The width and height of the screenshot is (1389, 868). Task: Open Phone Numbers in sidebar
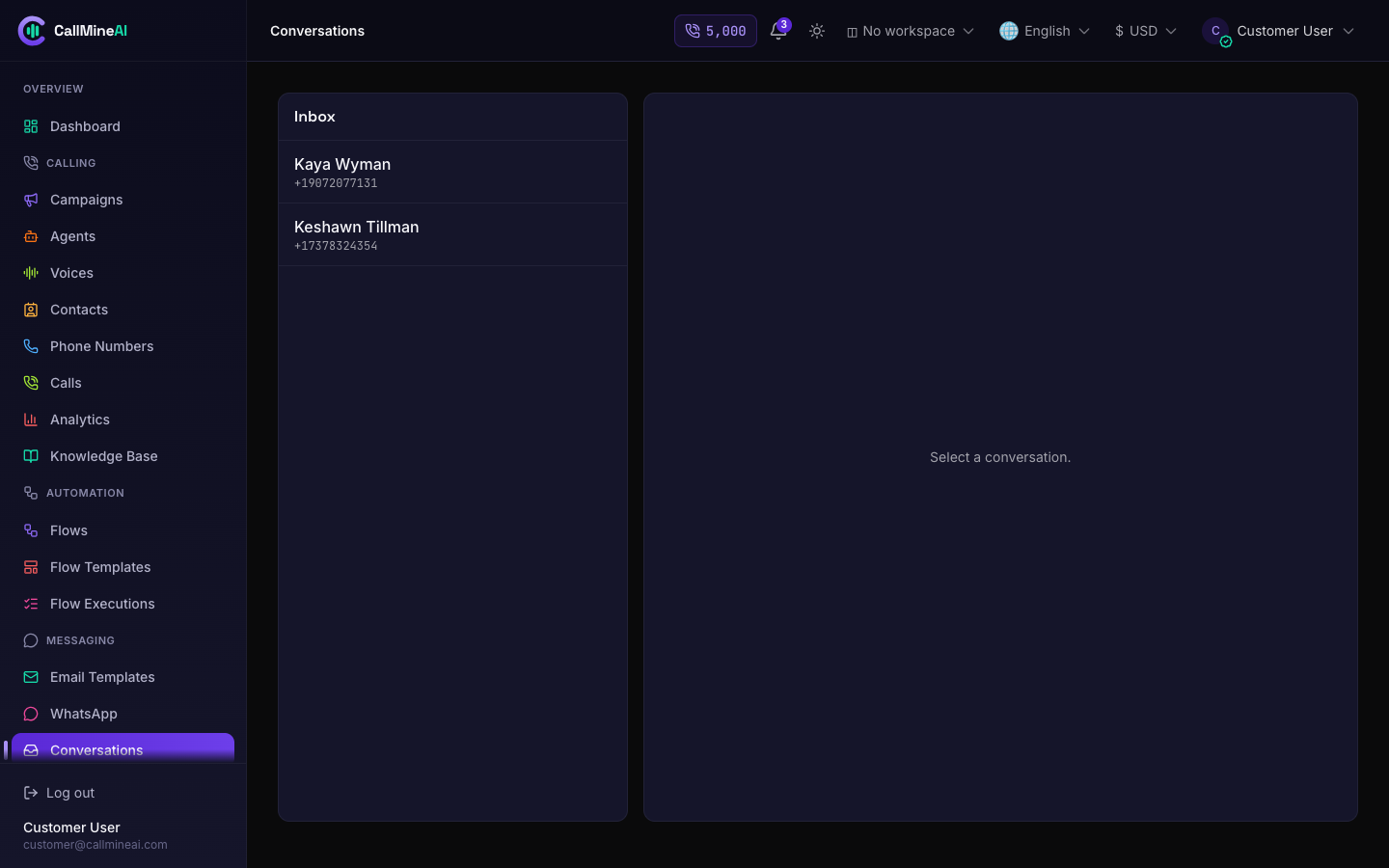123,346
